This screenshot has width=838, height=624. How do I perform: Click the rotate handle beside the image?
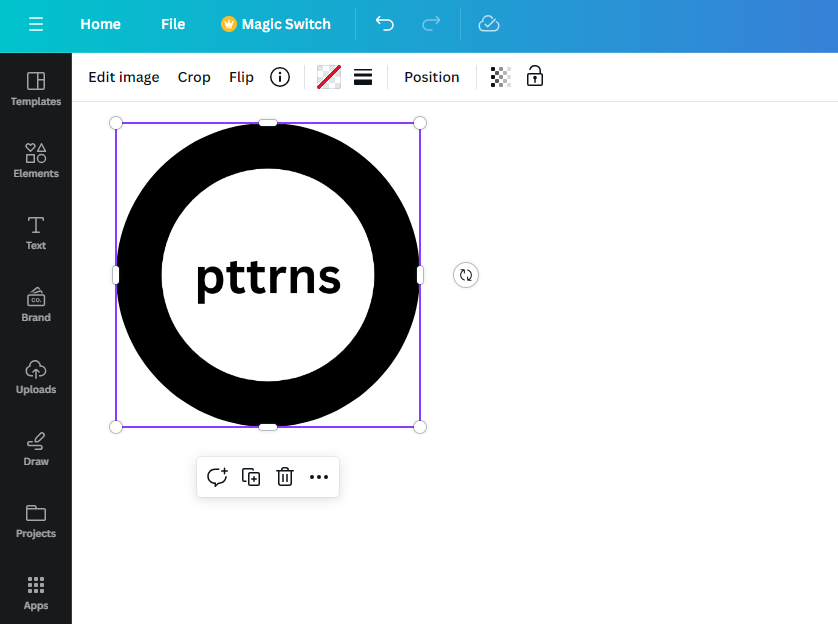(466, 275)
